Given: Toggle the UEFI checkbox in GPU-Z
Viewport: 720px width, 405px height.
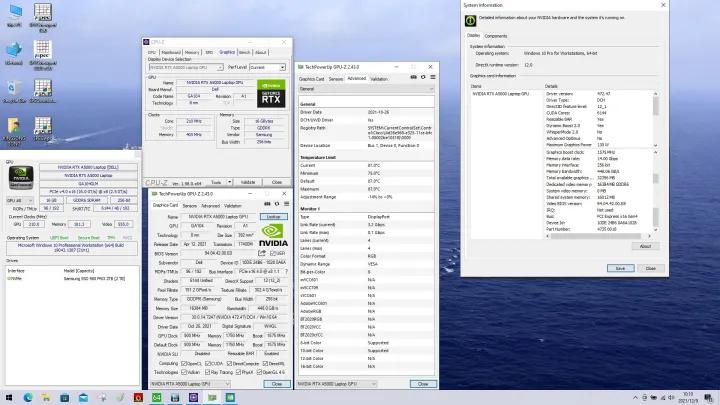Looking at the screenshot, I should coord(273,253).
